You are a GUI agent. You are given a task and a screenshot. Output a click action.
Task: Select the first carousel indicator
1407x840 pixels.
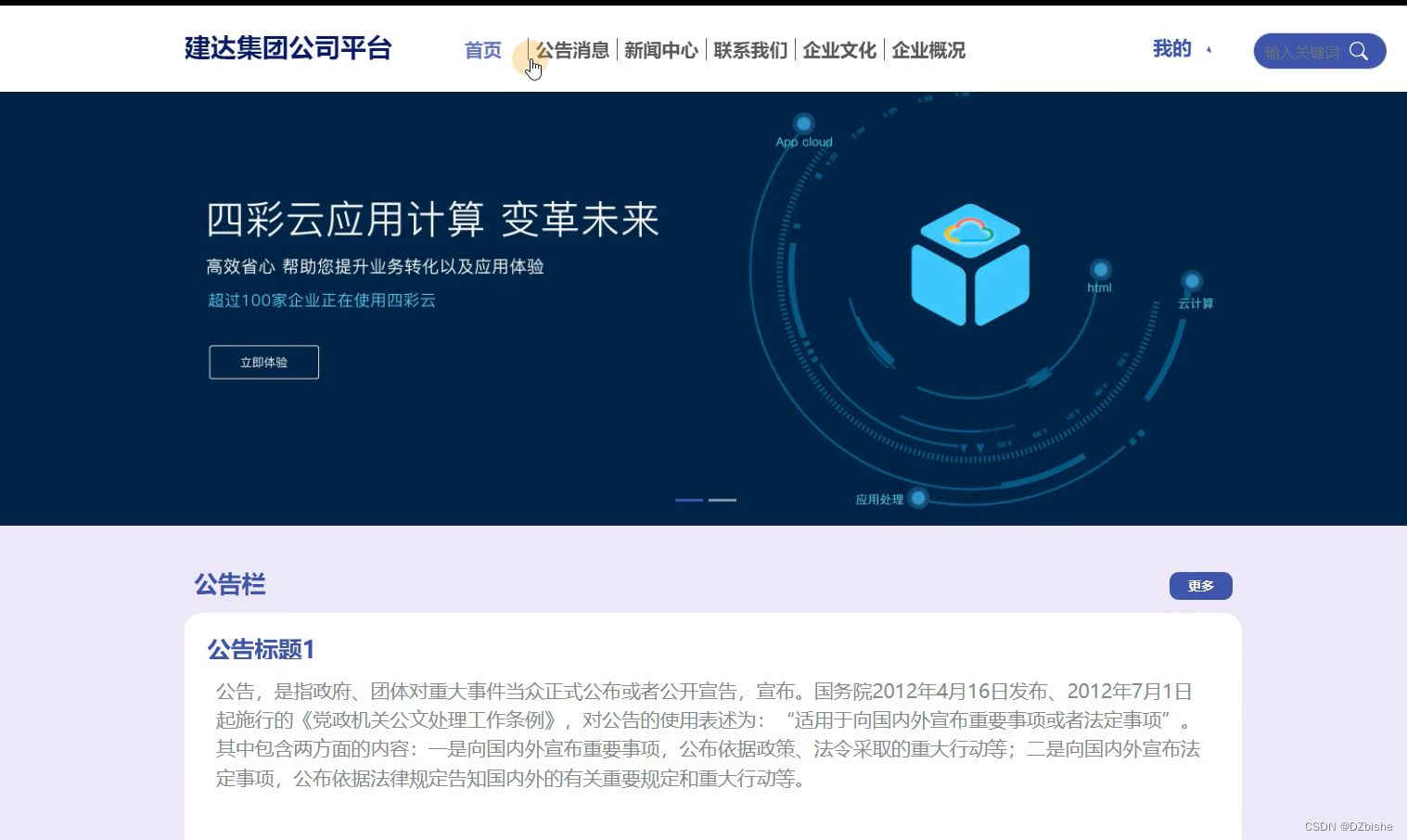pos(689,500)
